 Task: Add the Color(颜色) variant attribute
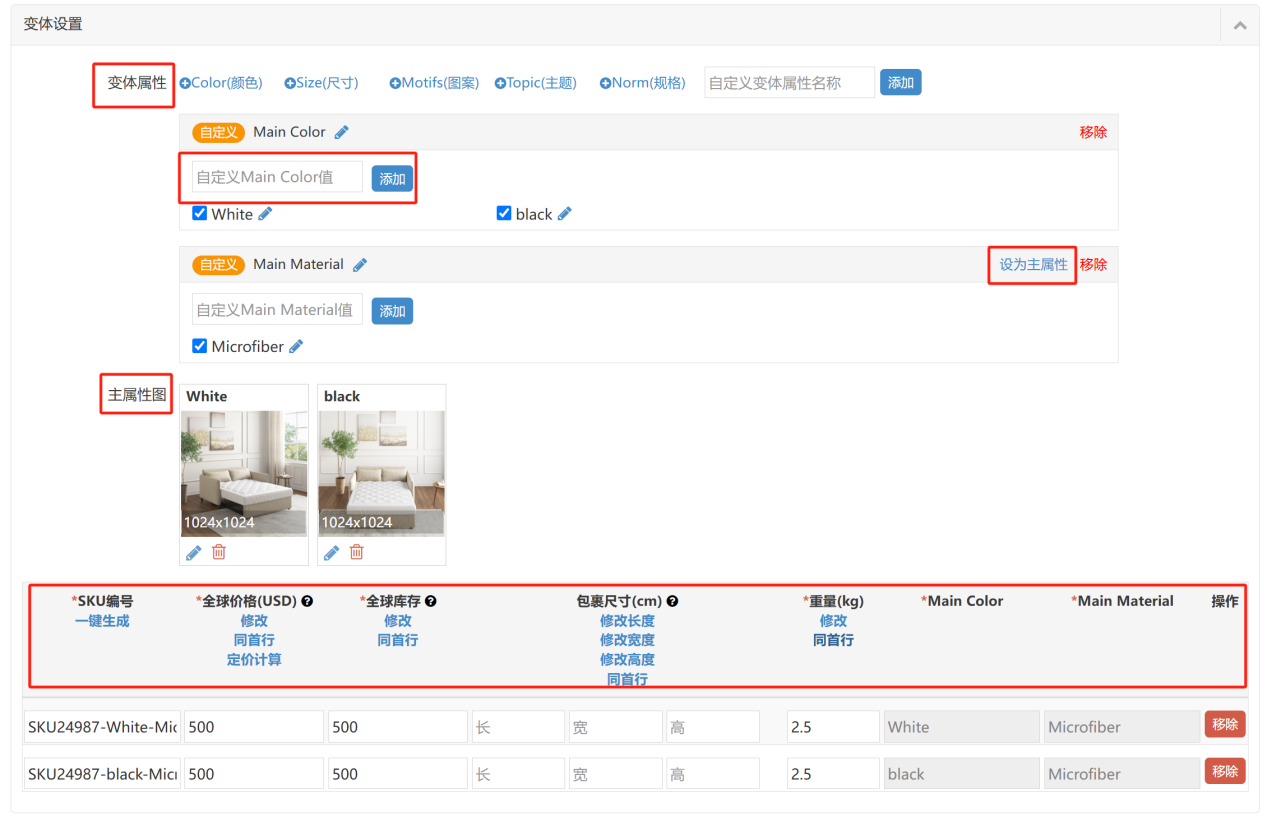pyautogui.click(x=221, y=83)
